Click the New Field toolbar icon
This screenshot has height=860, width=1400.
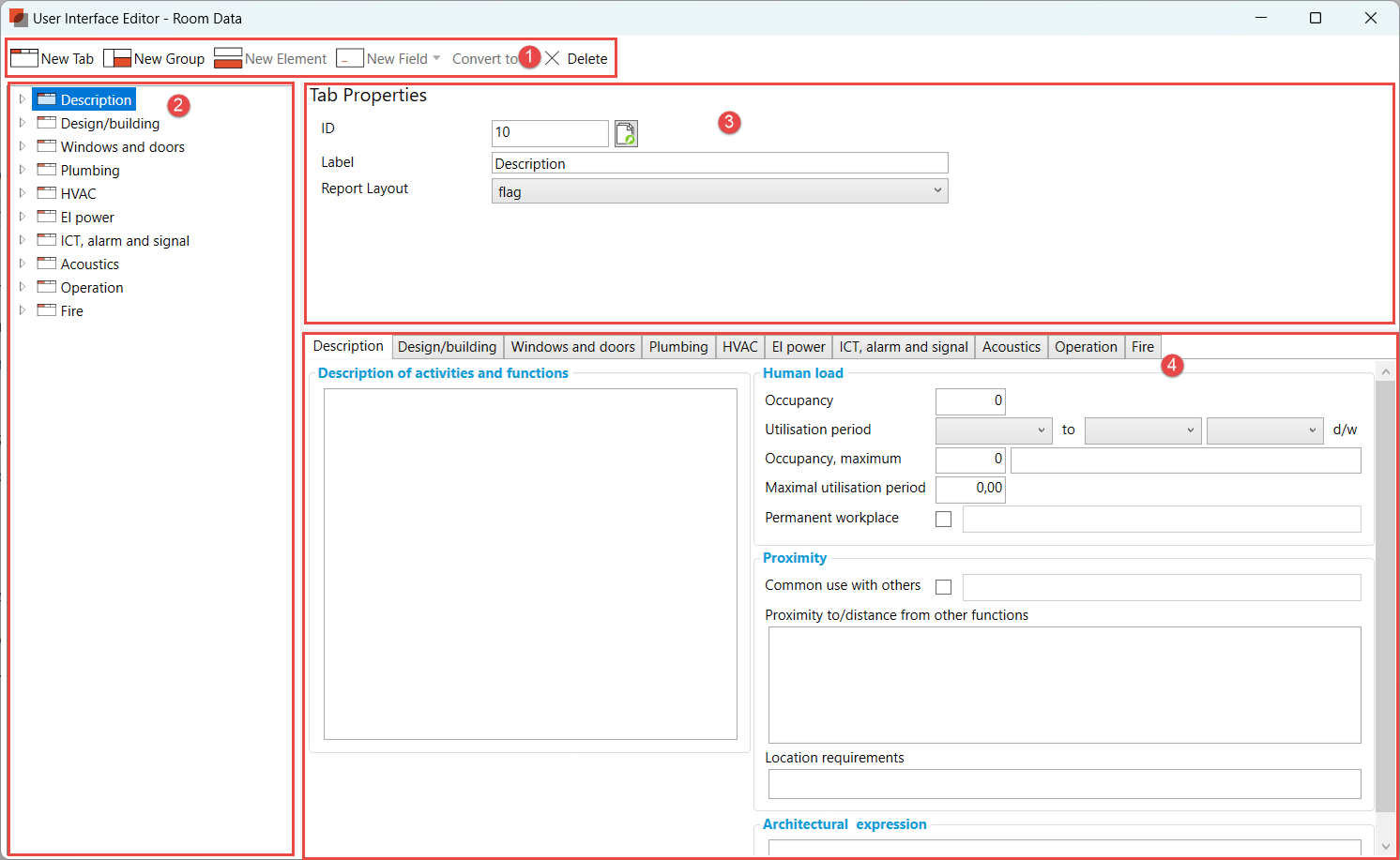(x=349, y=58)
